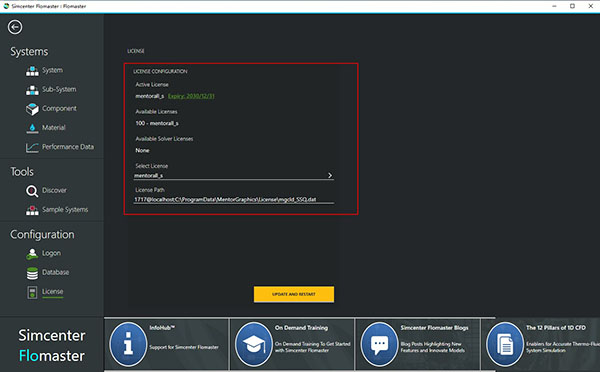Screen dimensions: 600x372
Task: Open the Logon configuration item
Action: [51, 253]
